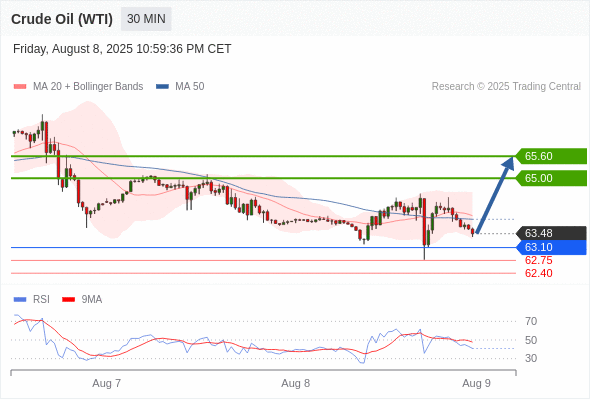Click the chart timestamp text

[x=122, y=49]
